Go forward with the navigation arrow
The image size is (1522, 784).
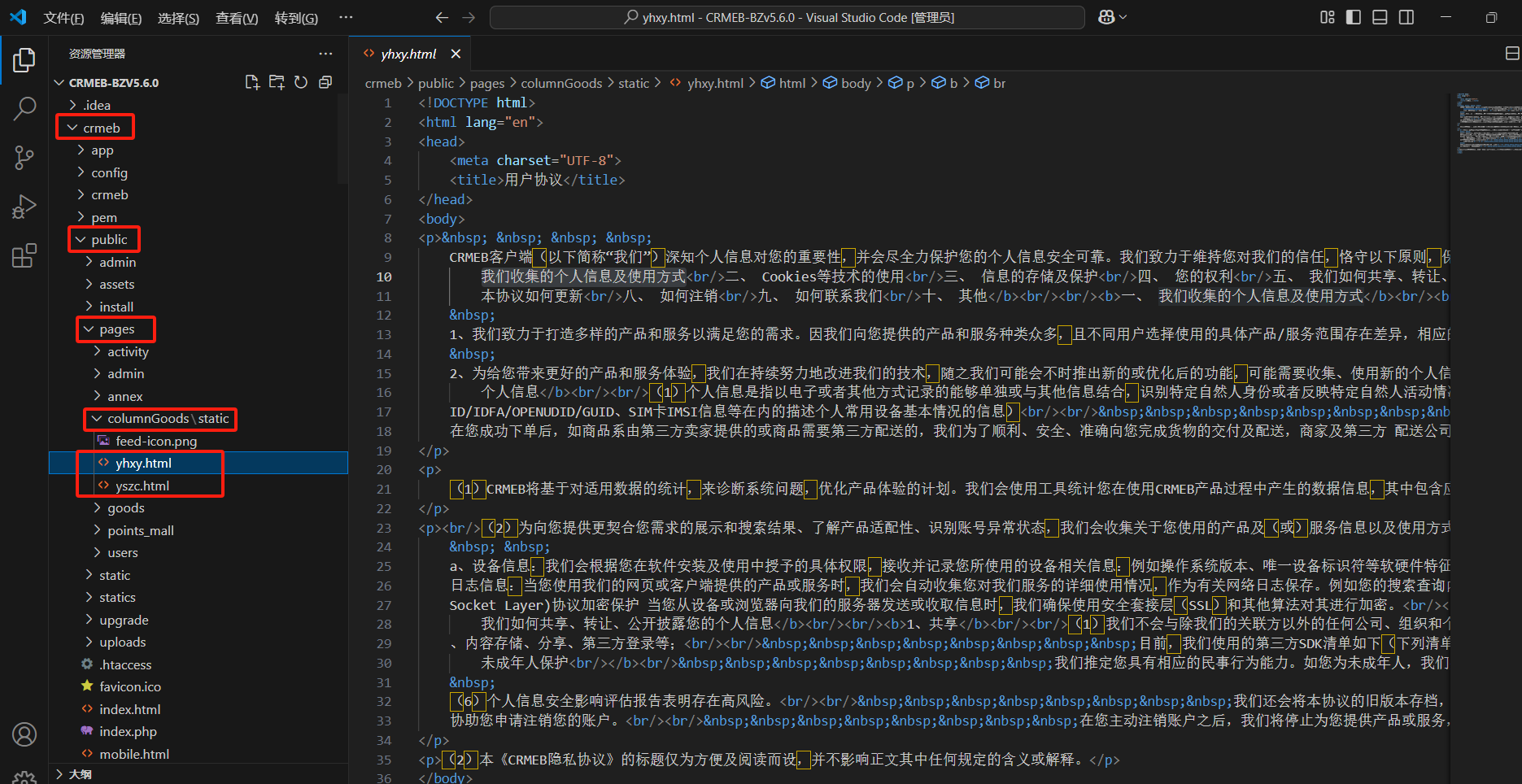(x=469, y=17)
